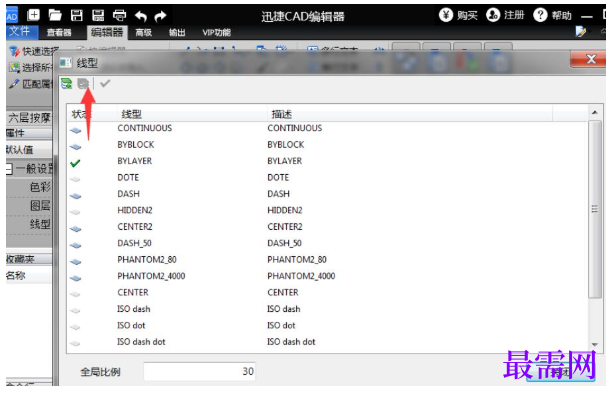Select DASH_50 in linetype column

click(x=134, y=243)
